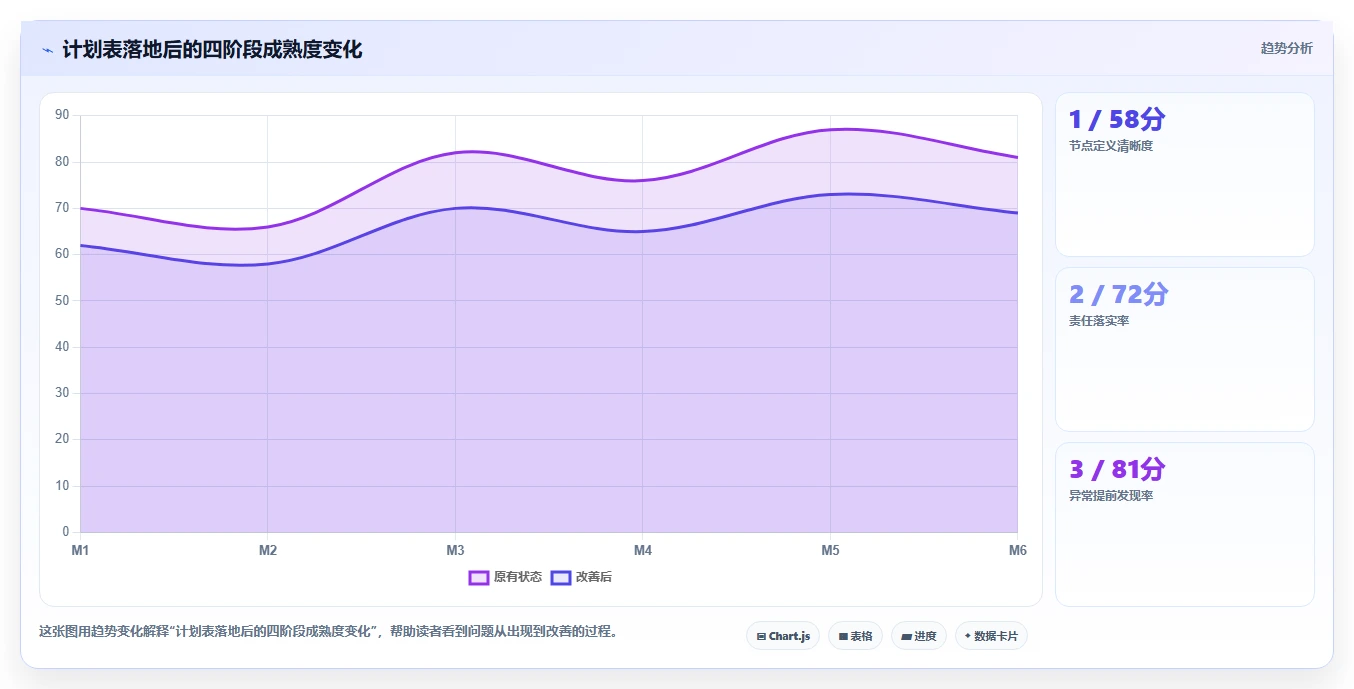Click the 10 y-axis value
The height and width of the screenshot is (689, 1354).
click(62, 486)
